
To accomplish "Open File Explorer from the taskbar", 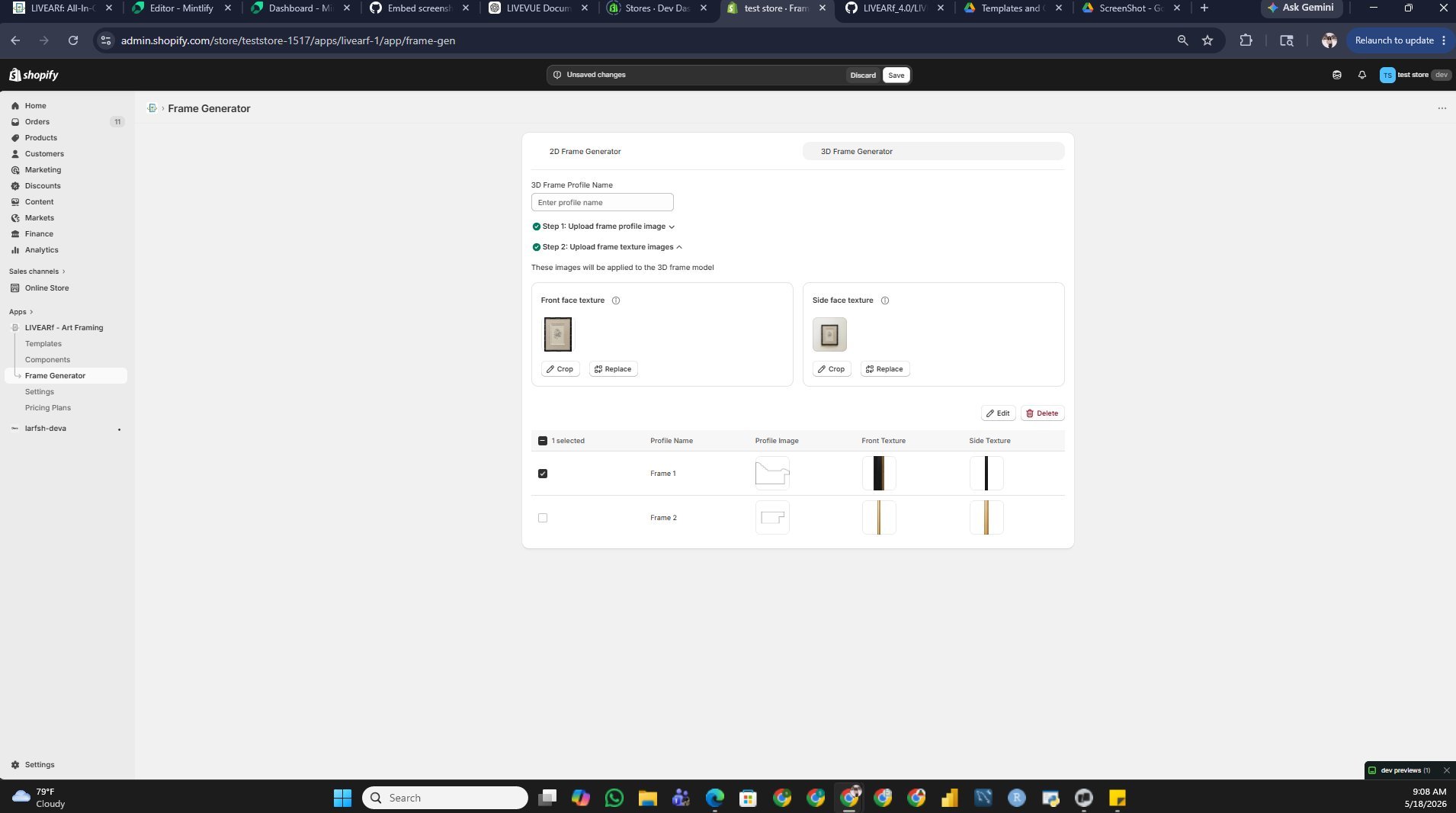I will [647, 798].
